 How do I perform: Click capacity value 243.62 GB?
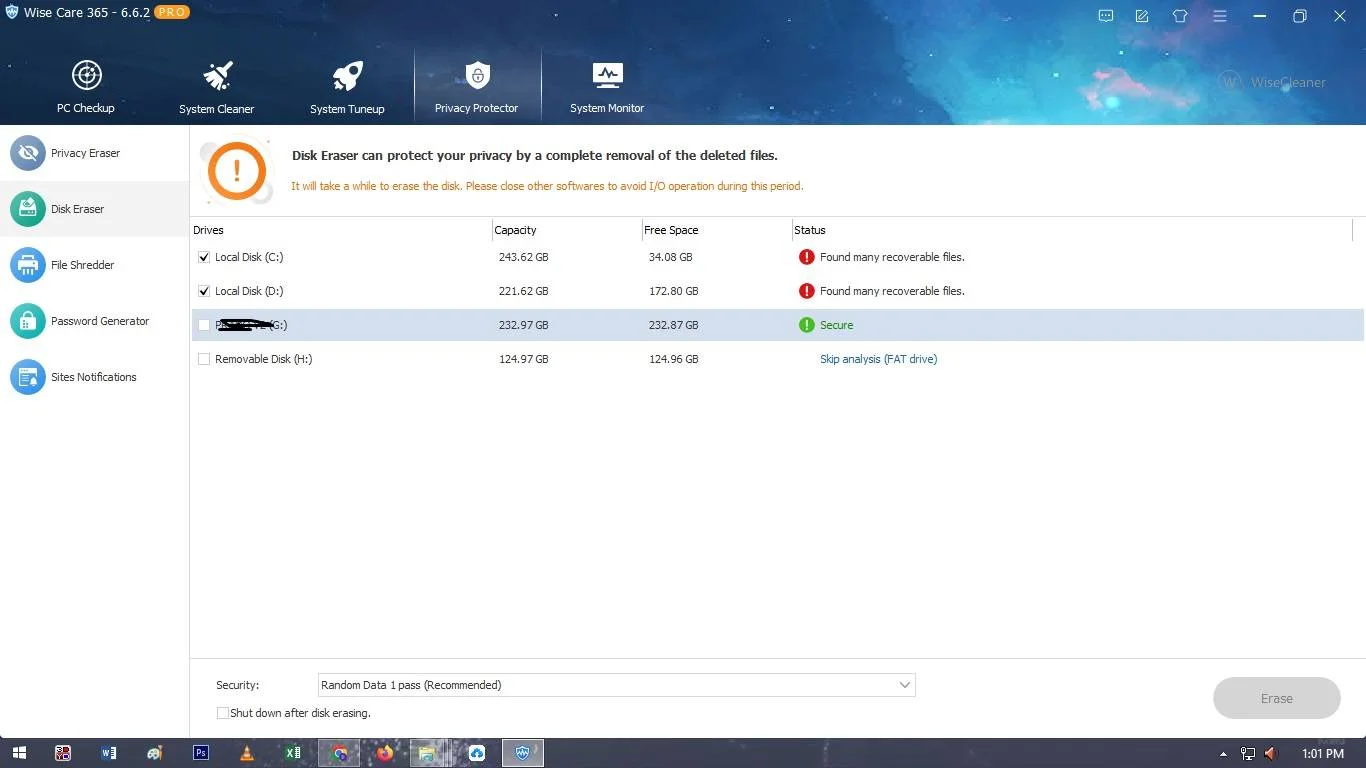pyautogui.click(x=524, y=257)
